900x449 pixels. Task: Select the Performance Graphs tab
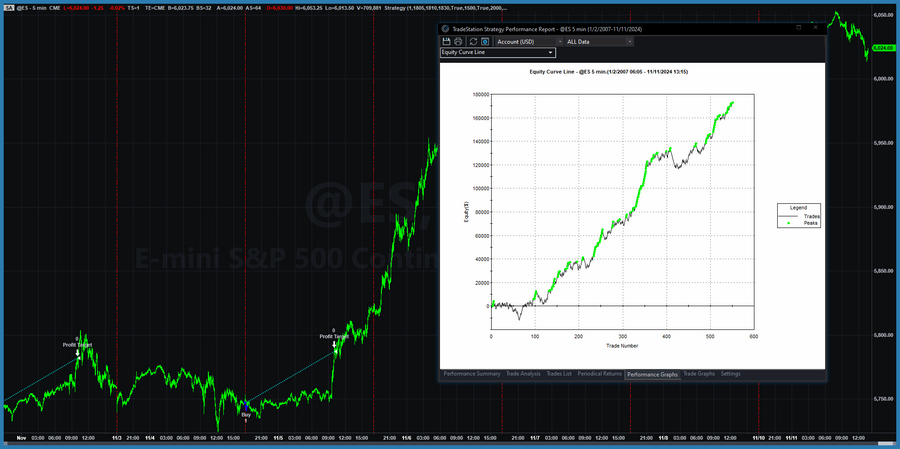(653, 374)
